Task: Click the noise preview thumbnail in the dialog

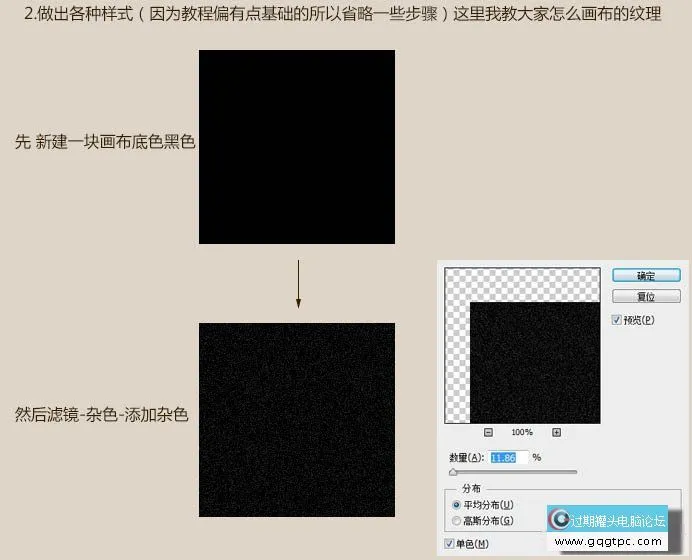Action: (523, 346)
